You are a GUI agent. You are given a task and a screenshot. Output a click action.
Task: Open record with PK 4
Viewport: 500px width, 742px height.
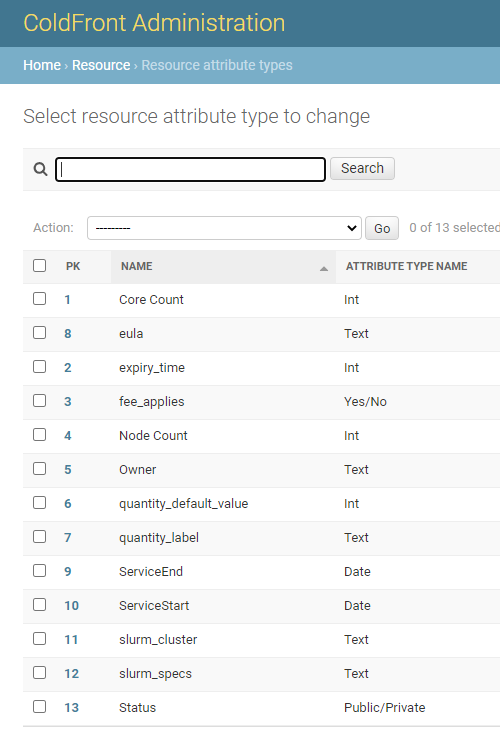click(68, 436)
